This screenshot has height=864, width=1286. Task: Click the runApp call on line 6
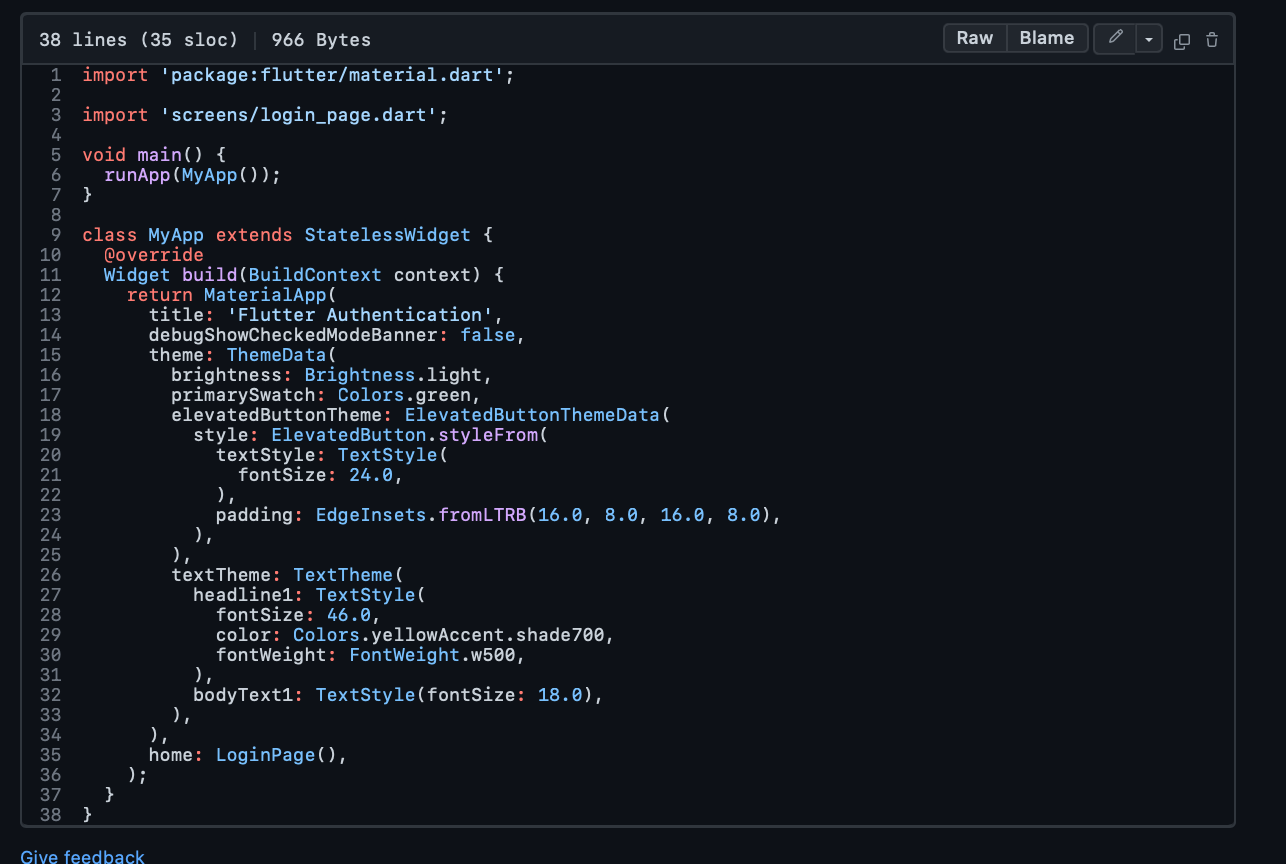point(137,175)
